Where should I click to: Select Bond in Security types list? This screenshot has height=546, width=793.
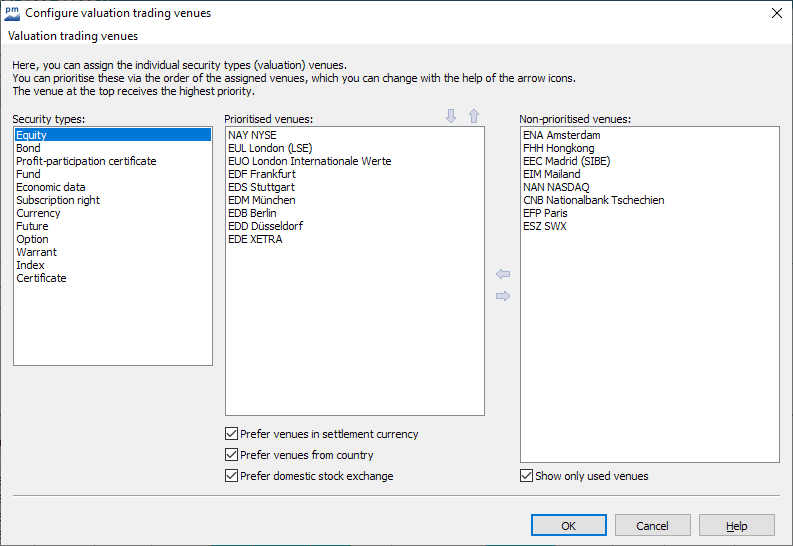[29, 148]
